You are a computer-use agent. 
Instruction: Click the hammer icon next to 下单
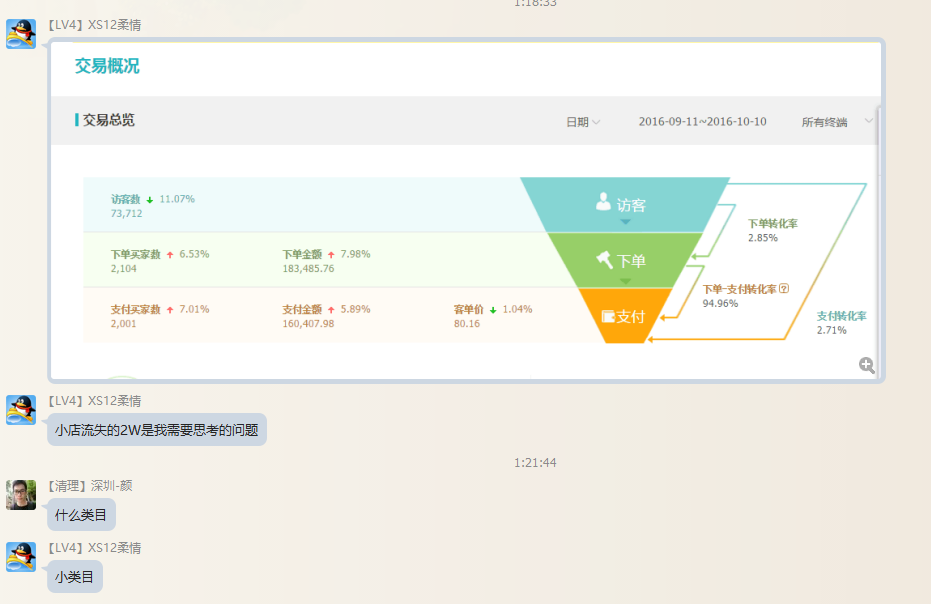[x=604, y=260]
